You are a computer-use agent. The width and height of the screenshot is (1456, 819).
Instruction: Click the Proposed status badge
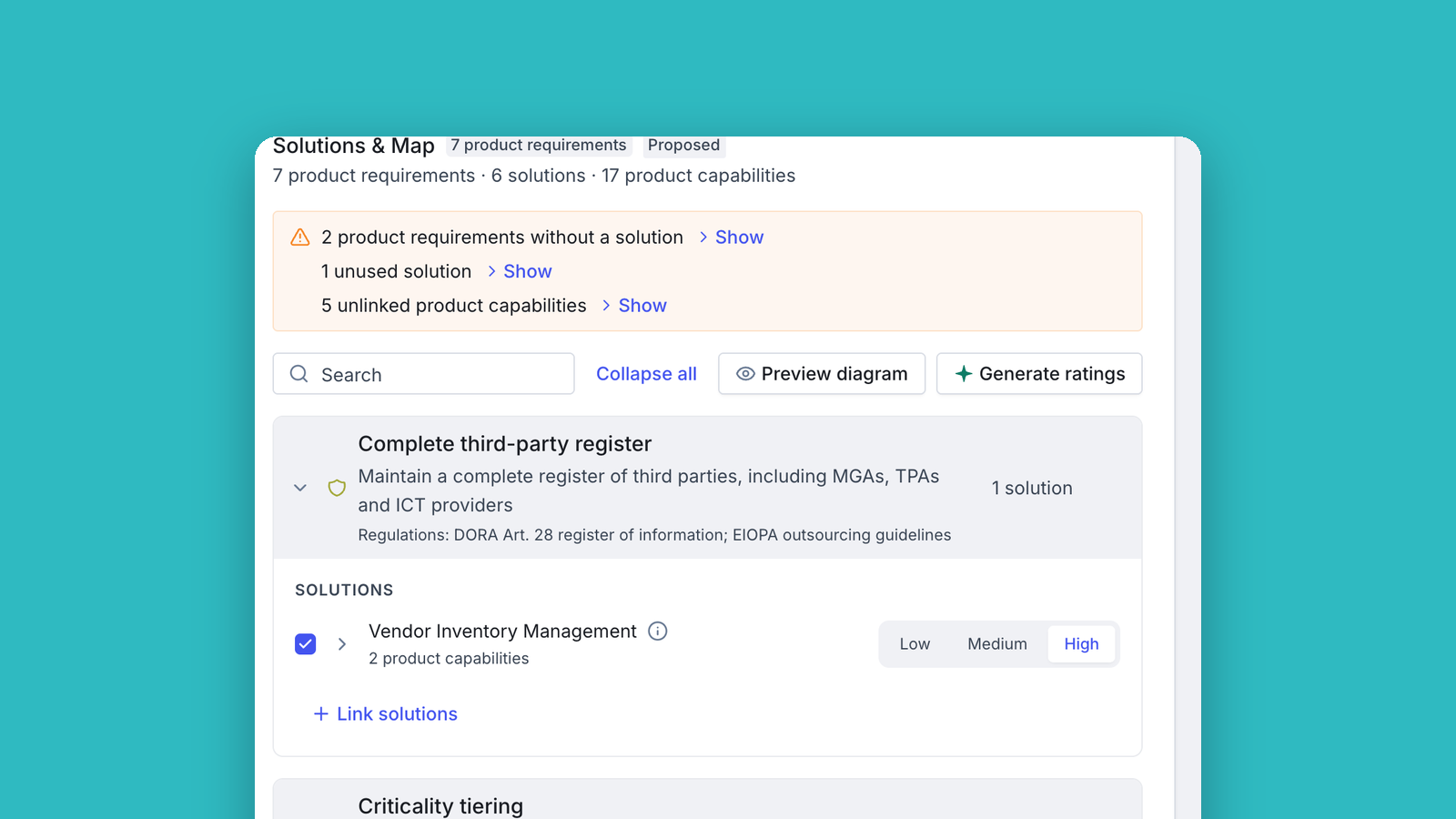tap(683, 146)
